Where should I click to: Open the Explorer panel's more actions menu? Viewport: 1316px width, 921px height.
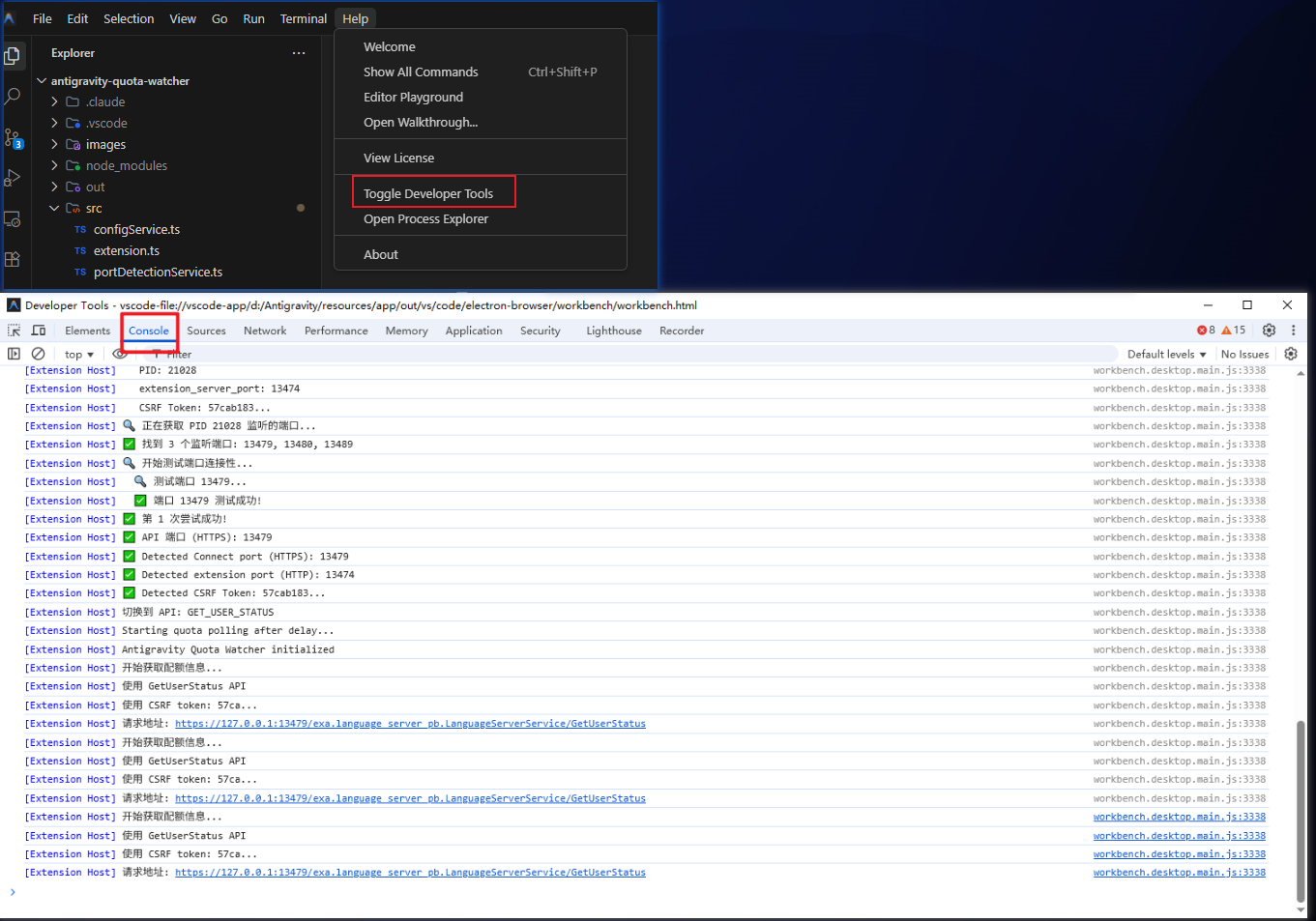click(299, 53)
